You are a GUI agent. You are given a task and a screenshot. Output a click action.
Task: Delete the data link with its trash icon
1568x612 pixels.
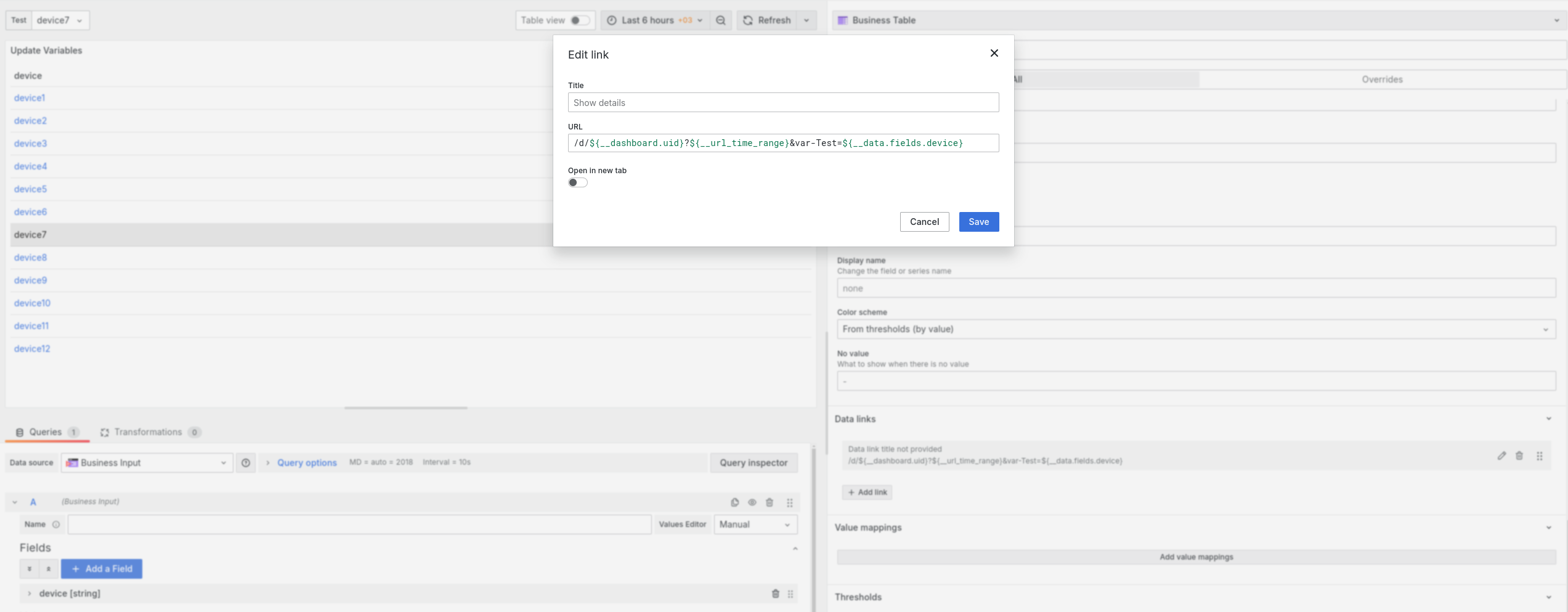tap(1519, 456)
